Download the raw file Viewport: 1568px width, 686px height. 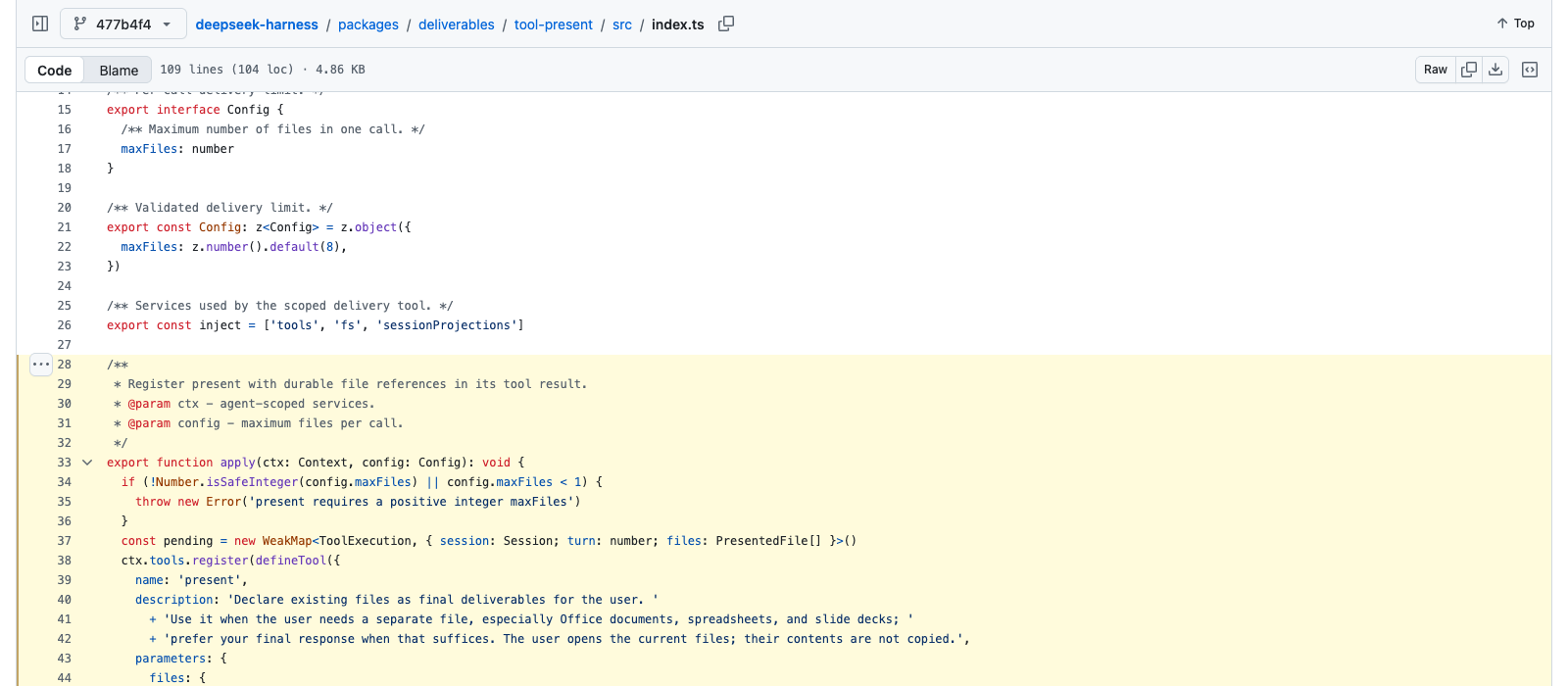1495,70
